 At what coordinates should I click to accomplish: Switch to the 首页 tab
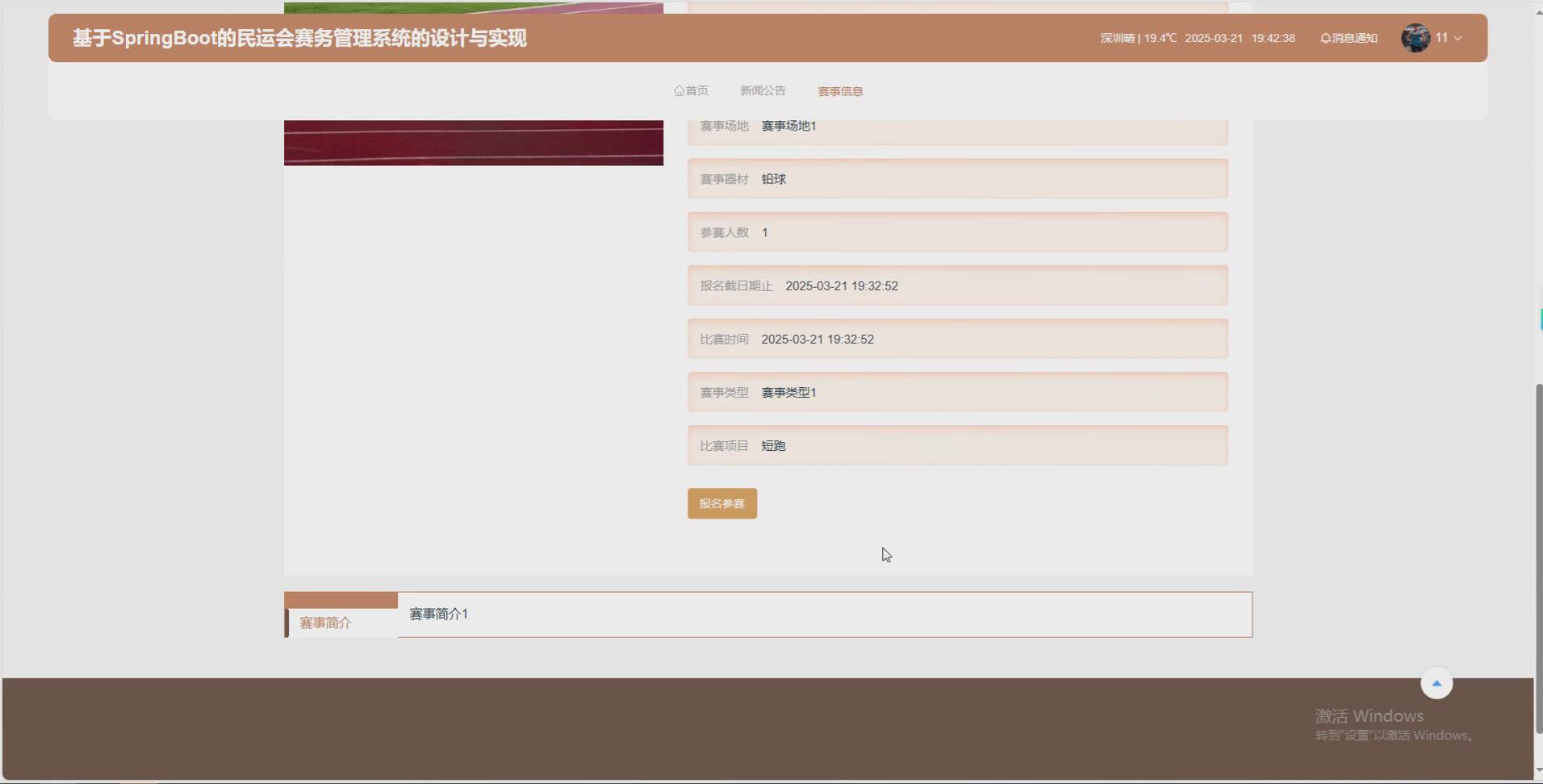pos(697,90)
